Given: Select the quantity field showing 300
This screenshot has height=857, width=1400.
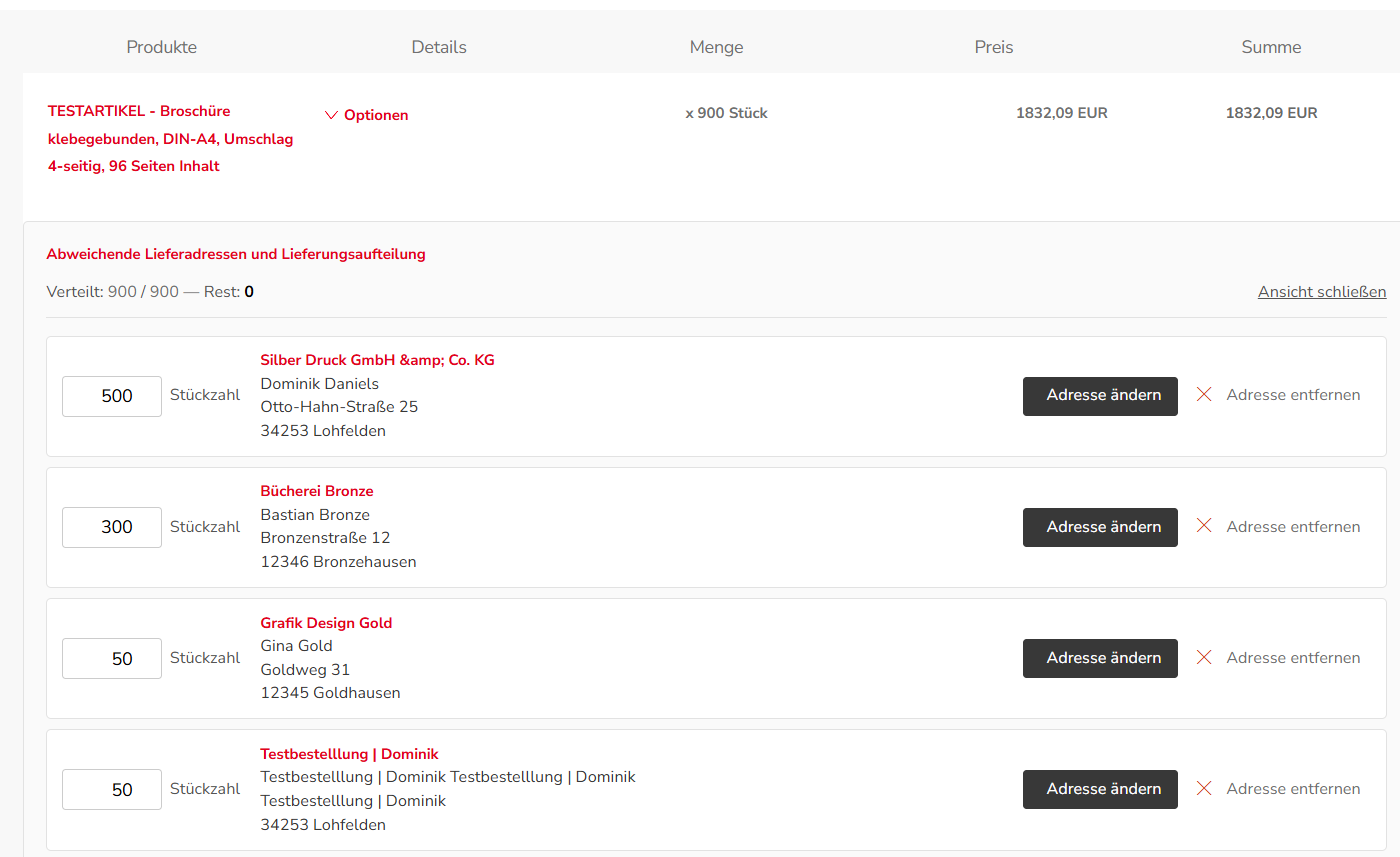Looking at the screenshot, I should point(112,527).
